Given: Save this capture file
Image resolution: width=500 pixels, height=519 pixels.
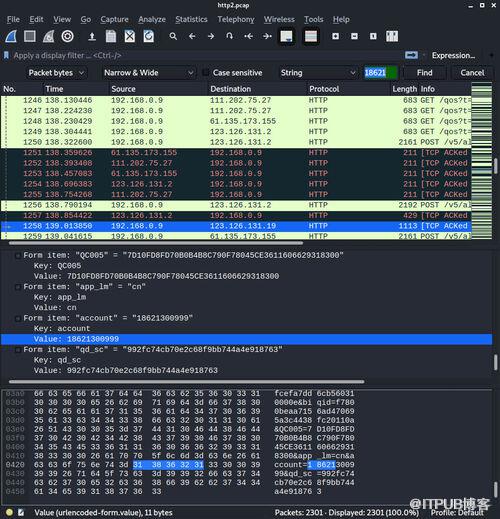Looking at the screenshot, I should coord(111,36).
